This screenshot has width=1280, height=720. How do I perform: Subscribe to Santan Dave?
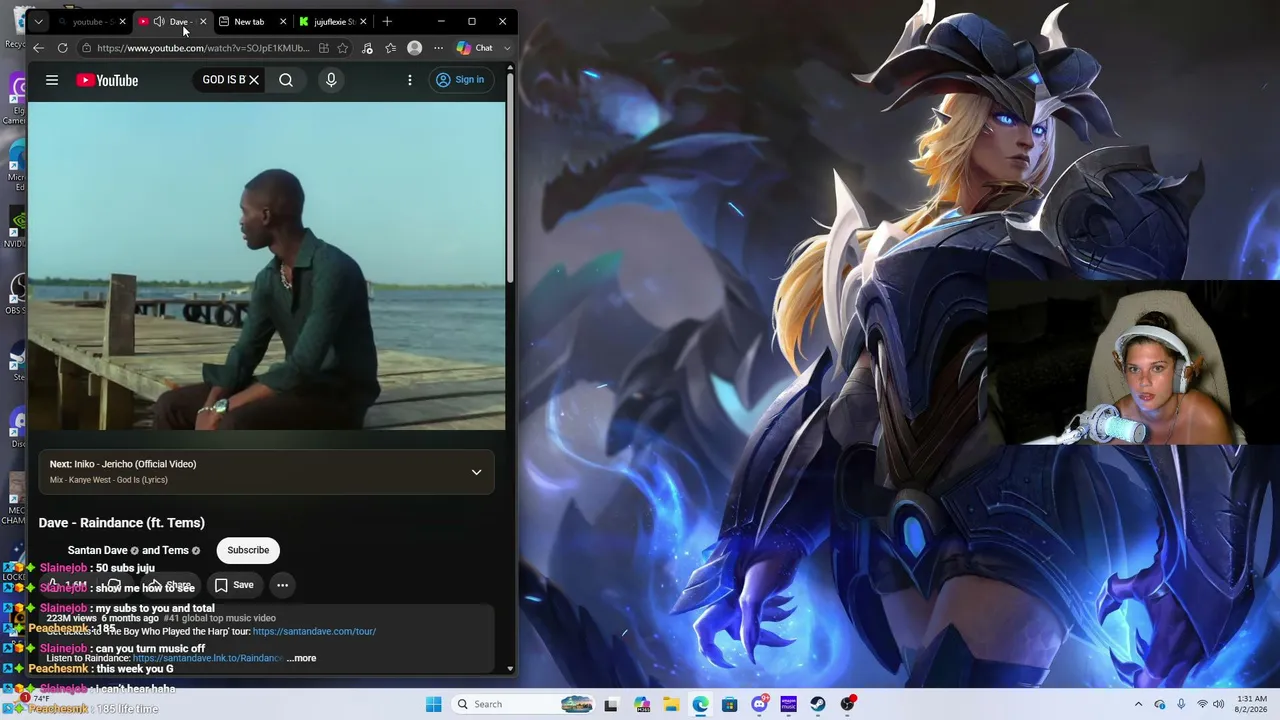[248, 550]
